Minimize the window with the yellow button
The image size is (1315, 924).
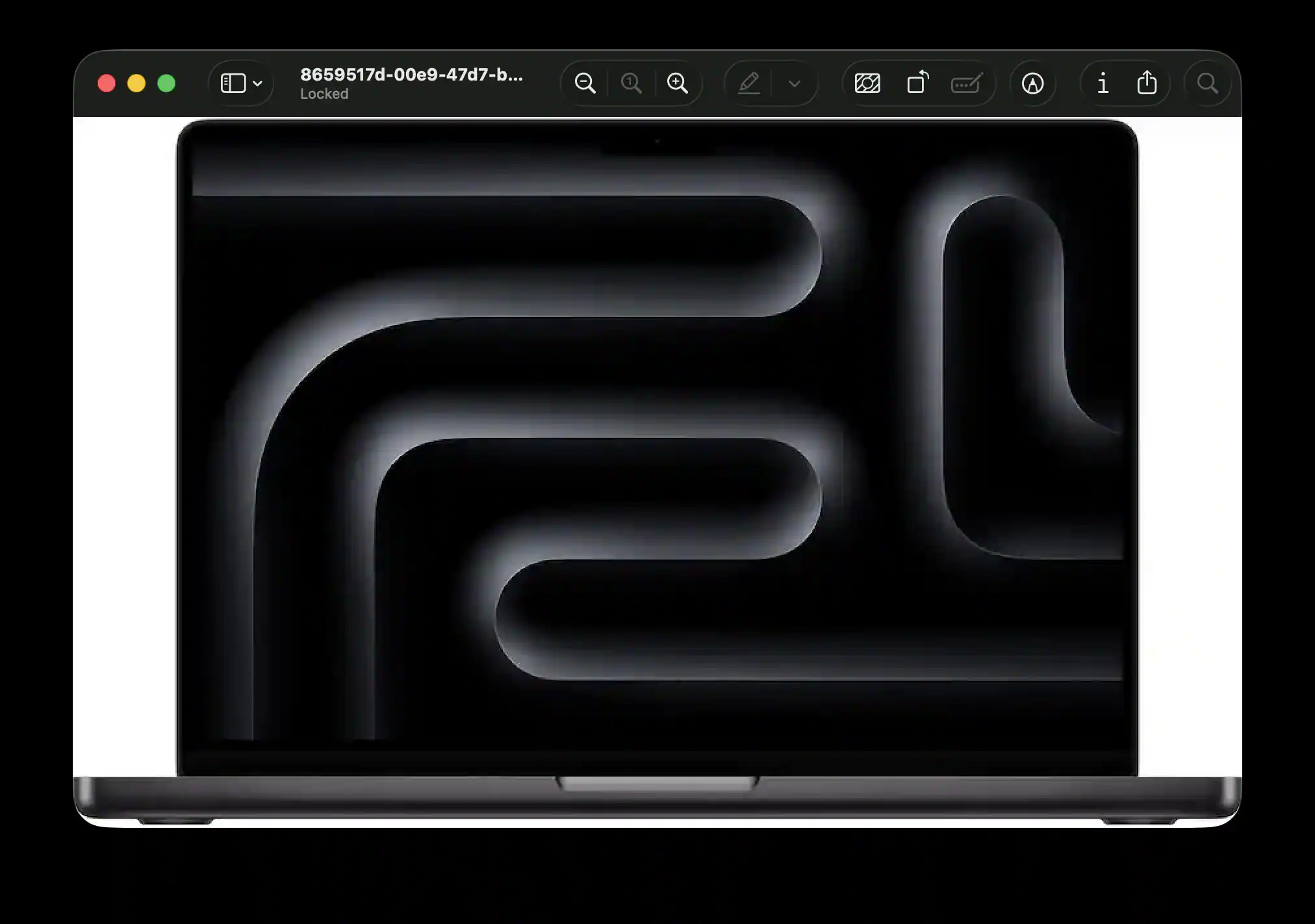(136, 83)
